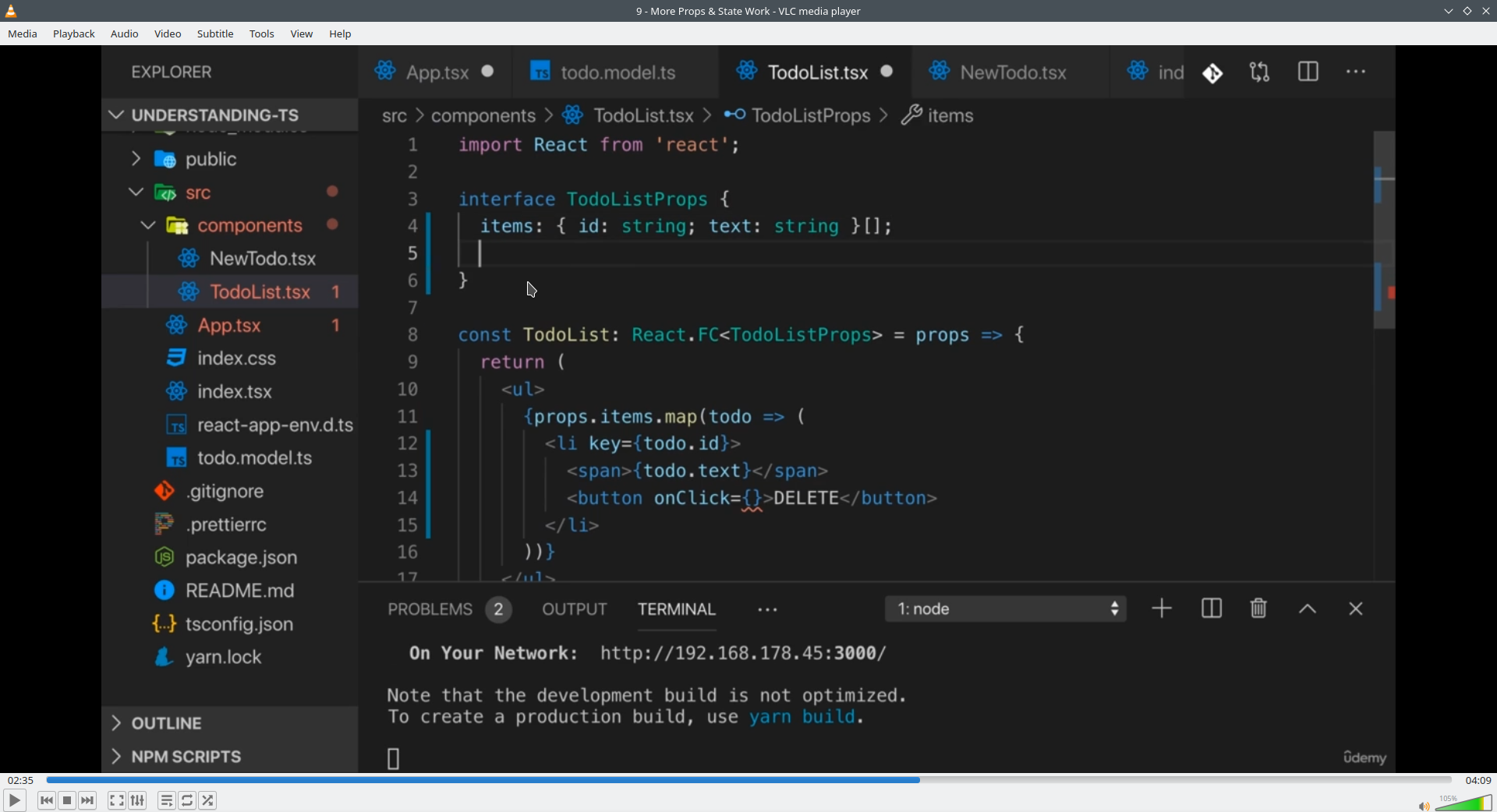This screenshot has height=812, width=1497.
Task: Skip to next media in VLC
Action: pos(87,800)
